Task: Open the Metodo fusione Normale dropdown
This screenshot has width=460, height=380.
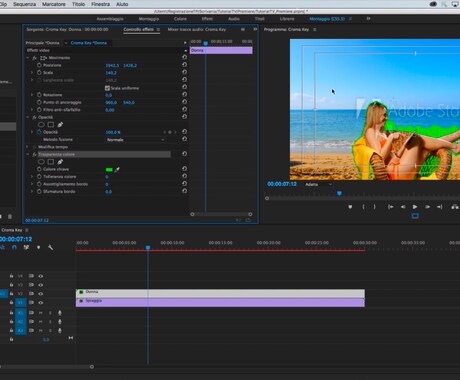Action: click(135, 140)
